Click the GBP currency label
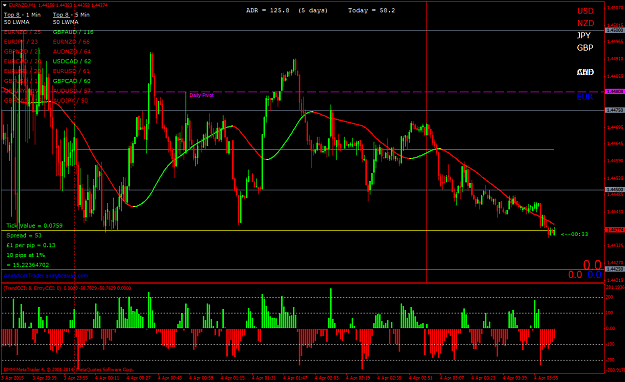 click(585, 48)
